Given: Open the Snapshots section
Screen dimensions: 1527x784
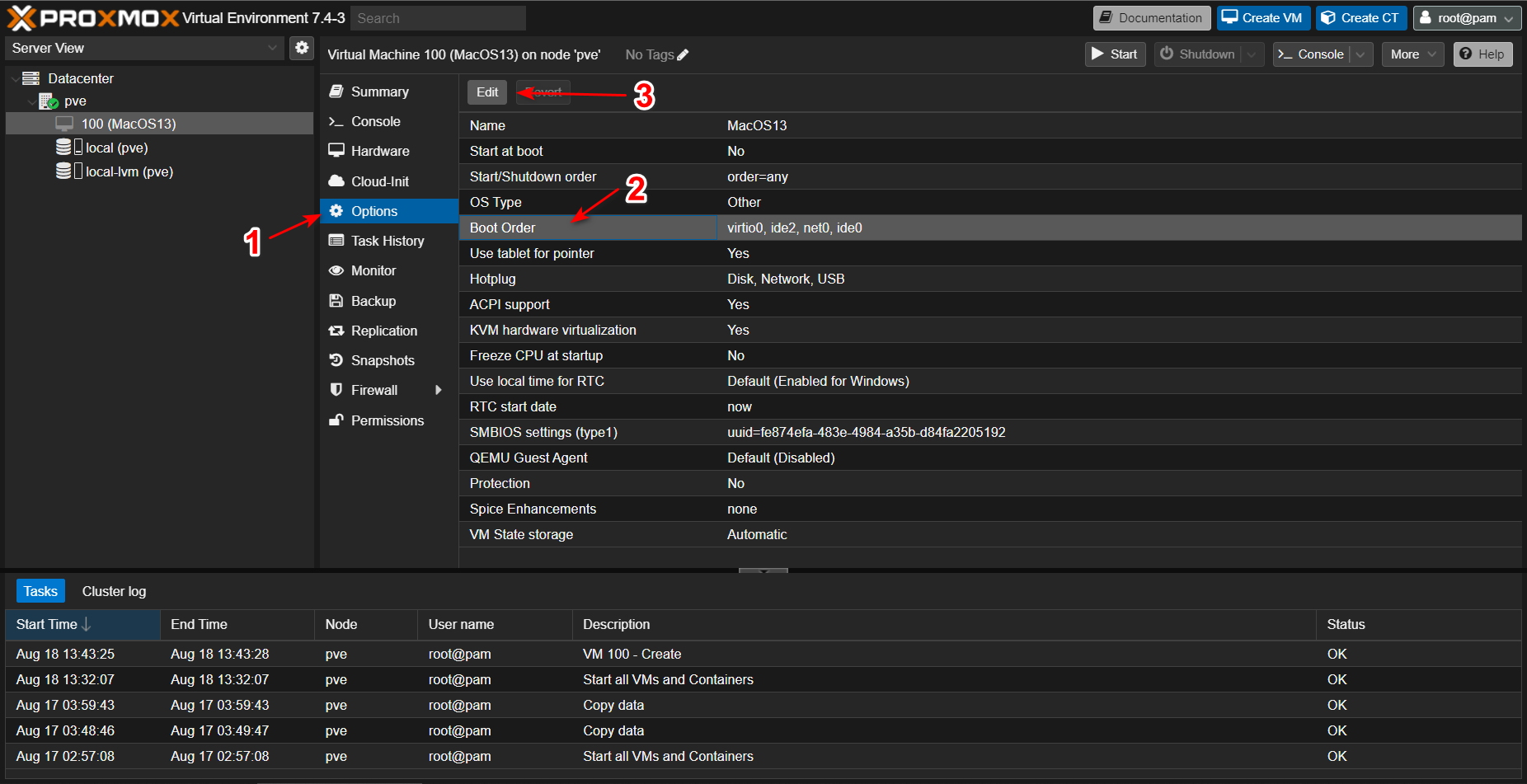Looking at the screenshot, I should coord(382,360).
